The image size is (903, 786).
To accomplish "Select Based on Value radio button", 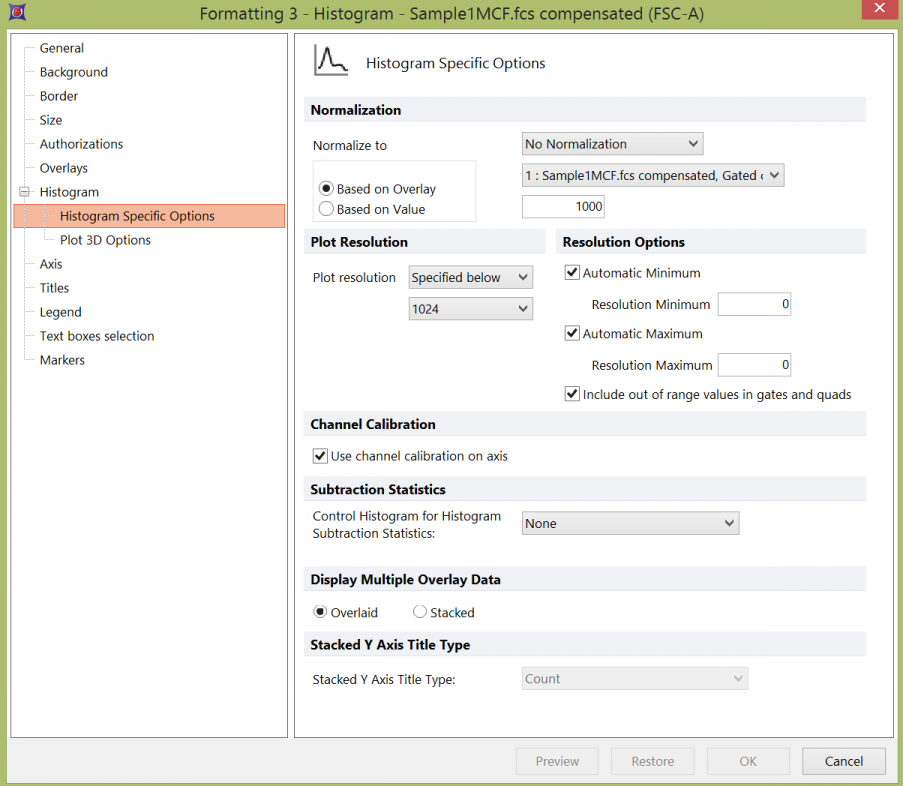I will click(x=326, y=209).
